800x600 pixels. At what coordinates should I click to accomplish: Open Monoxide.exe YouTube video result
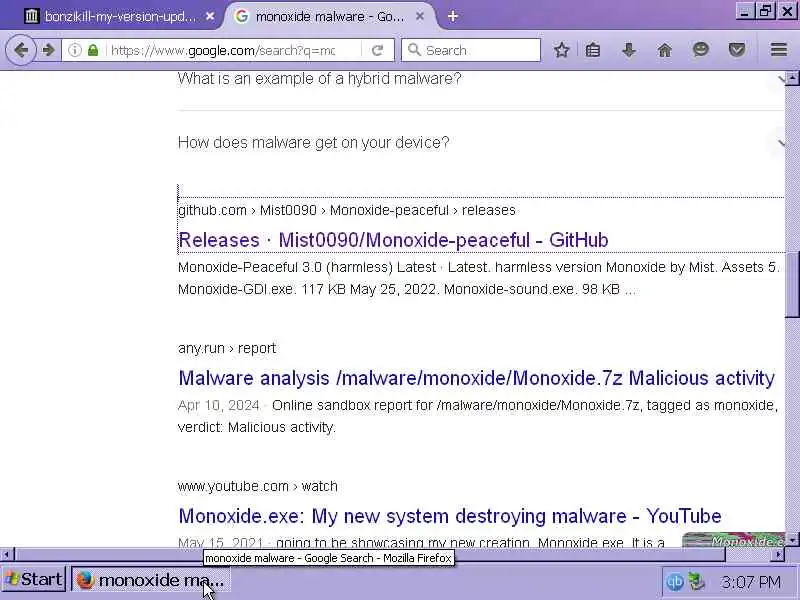[449, 516]
